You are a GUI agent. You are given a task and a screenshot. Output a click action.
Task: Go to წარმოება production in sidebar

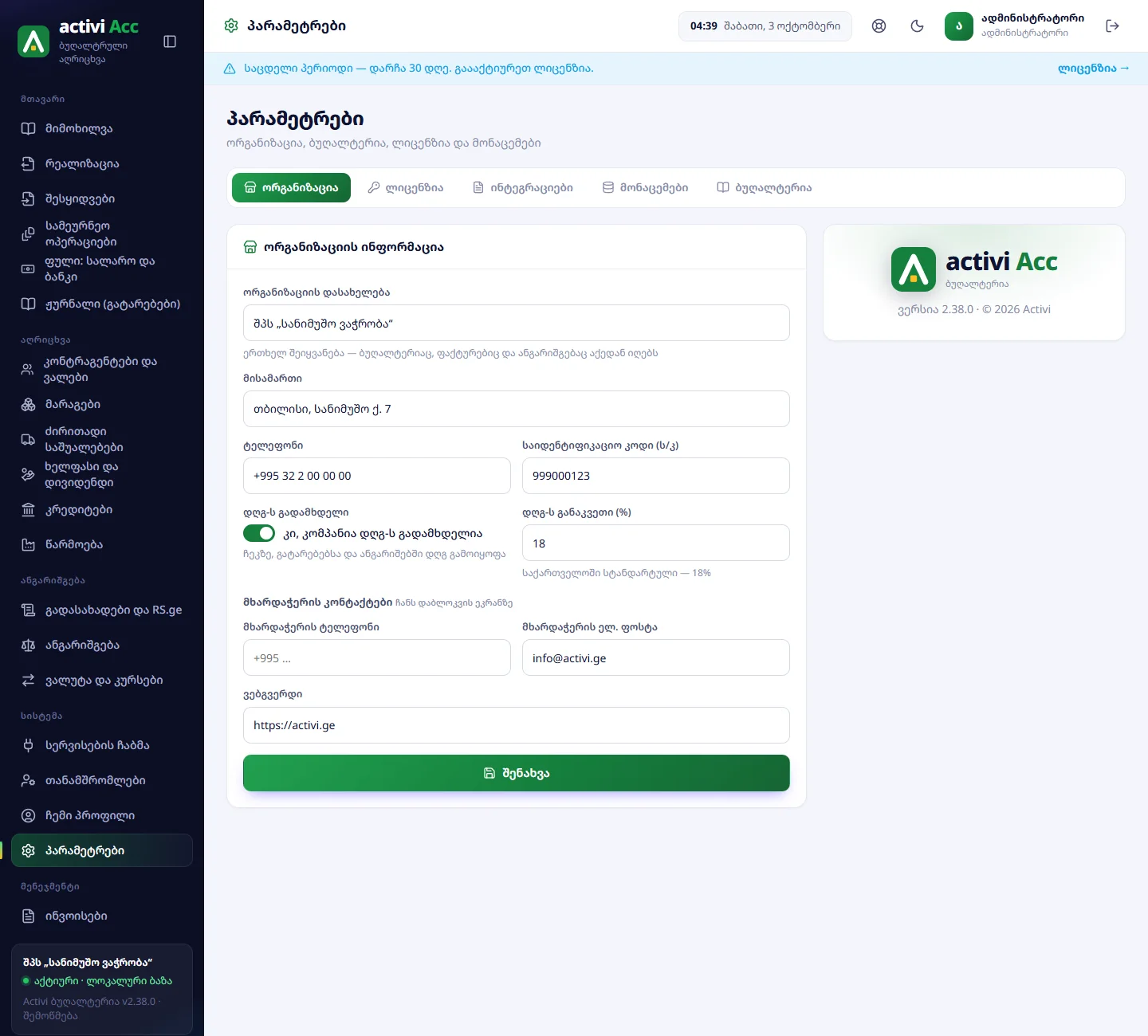(102, 544)
